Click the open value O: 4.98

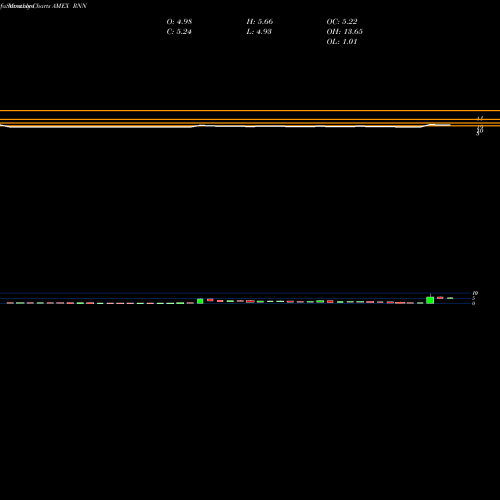pos(179,22)
